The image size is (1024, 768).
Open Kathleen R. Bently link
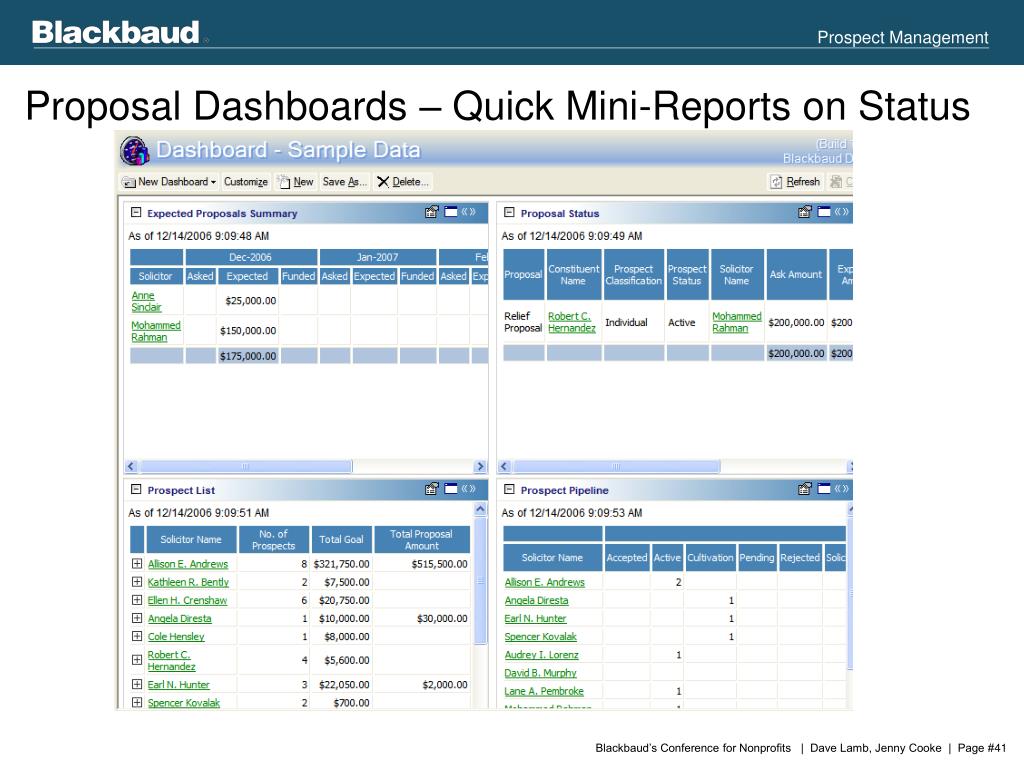188,582
